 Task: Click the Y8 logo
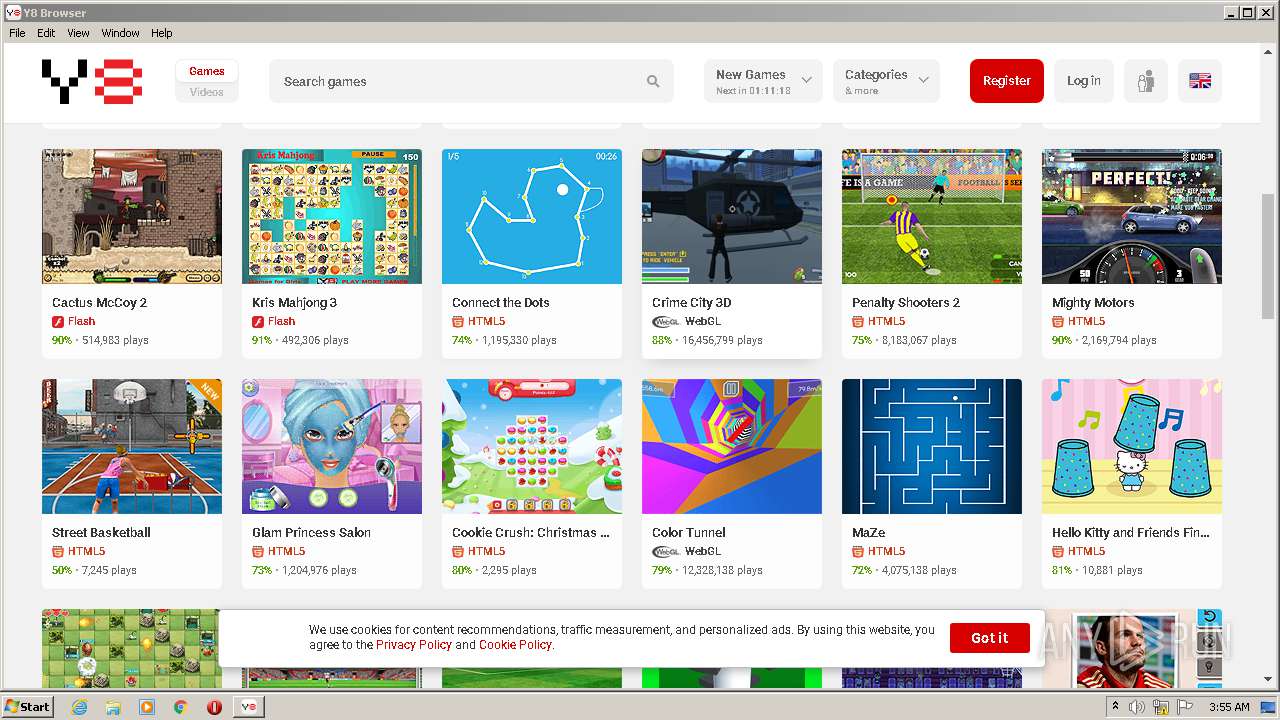pos(92,81)
